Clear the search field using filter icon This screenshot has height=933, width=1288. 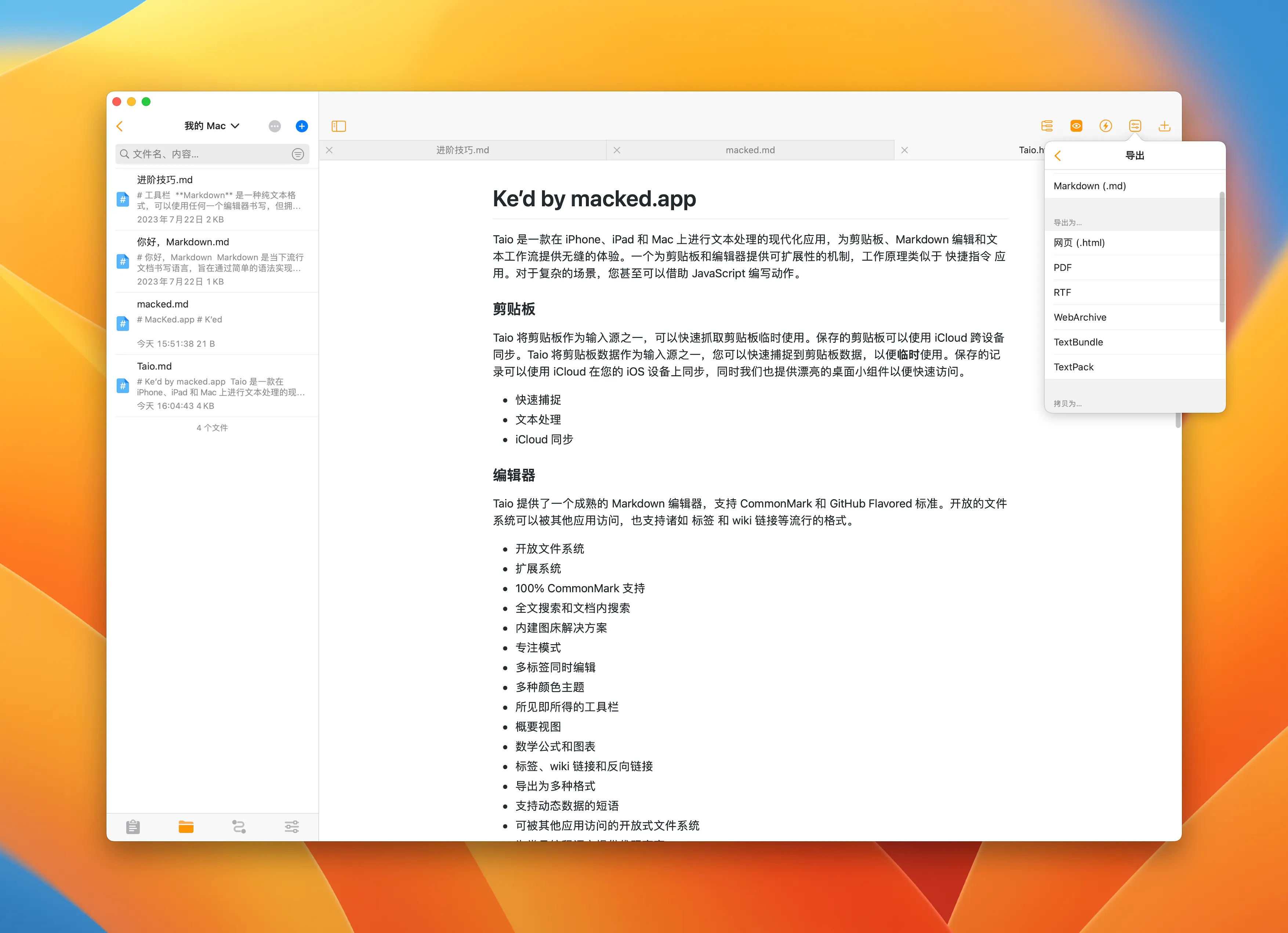click(x=298, y=154)
